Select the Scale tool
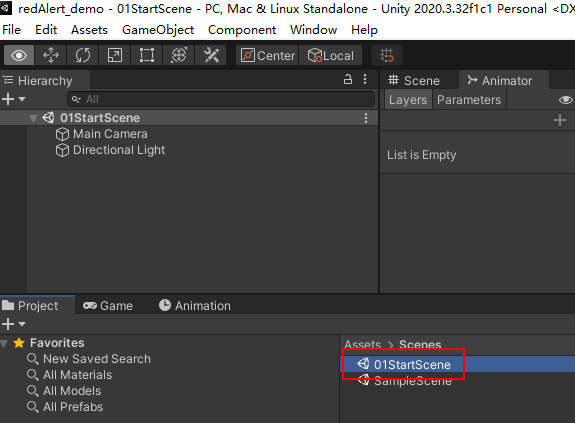 point(115,55)
